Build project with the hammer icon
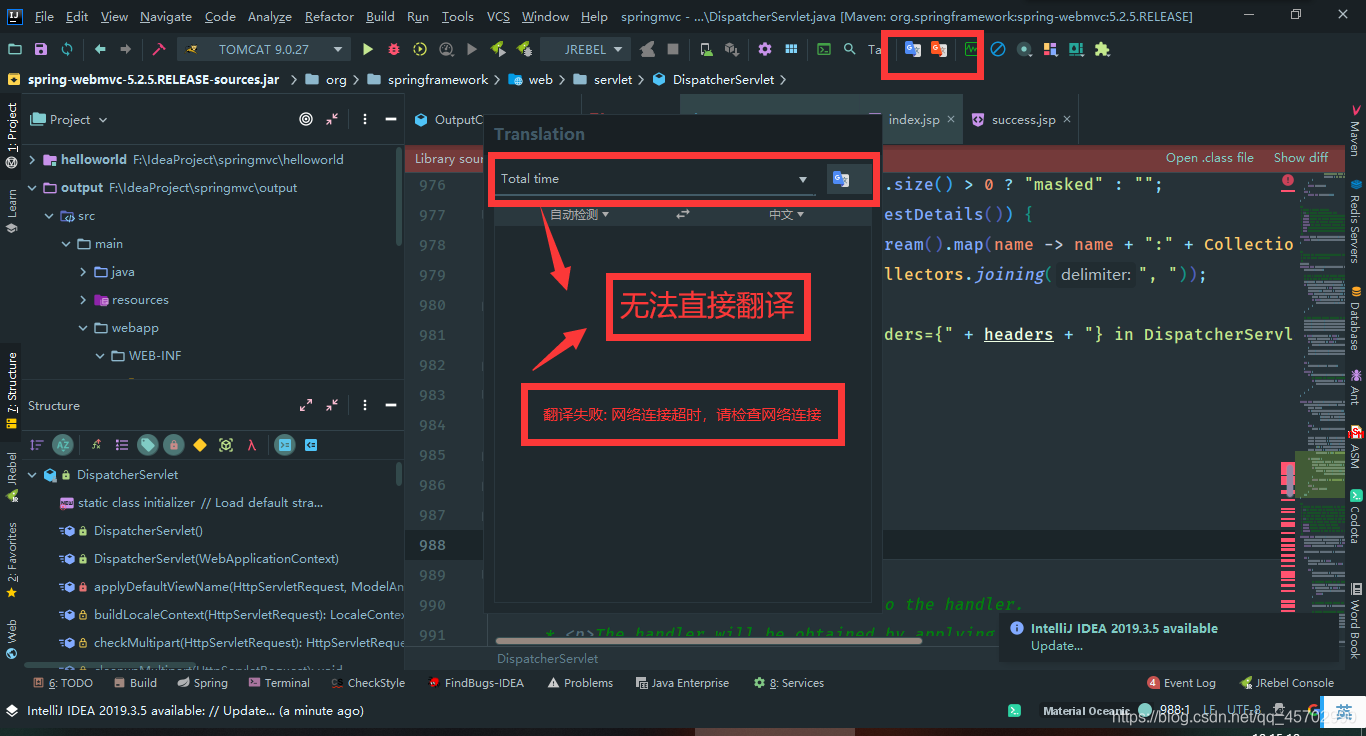 click(x=159, y=49)
